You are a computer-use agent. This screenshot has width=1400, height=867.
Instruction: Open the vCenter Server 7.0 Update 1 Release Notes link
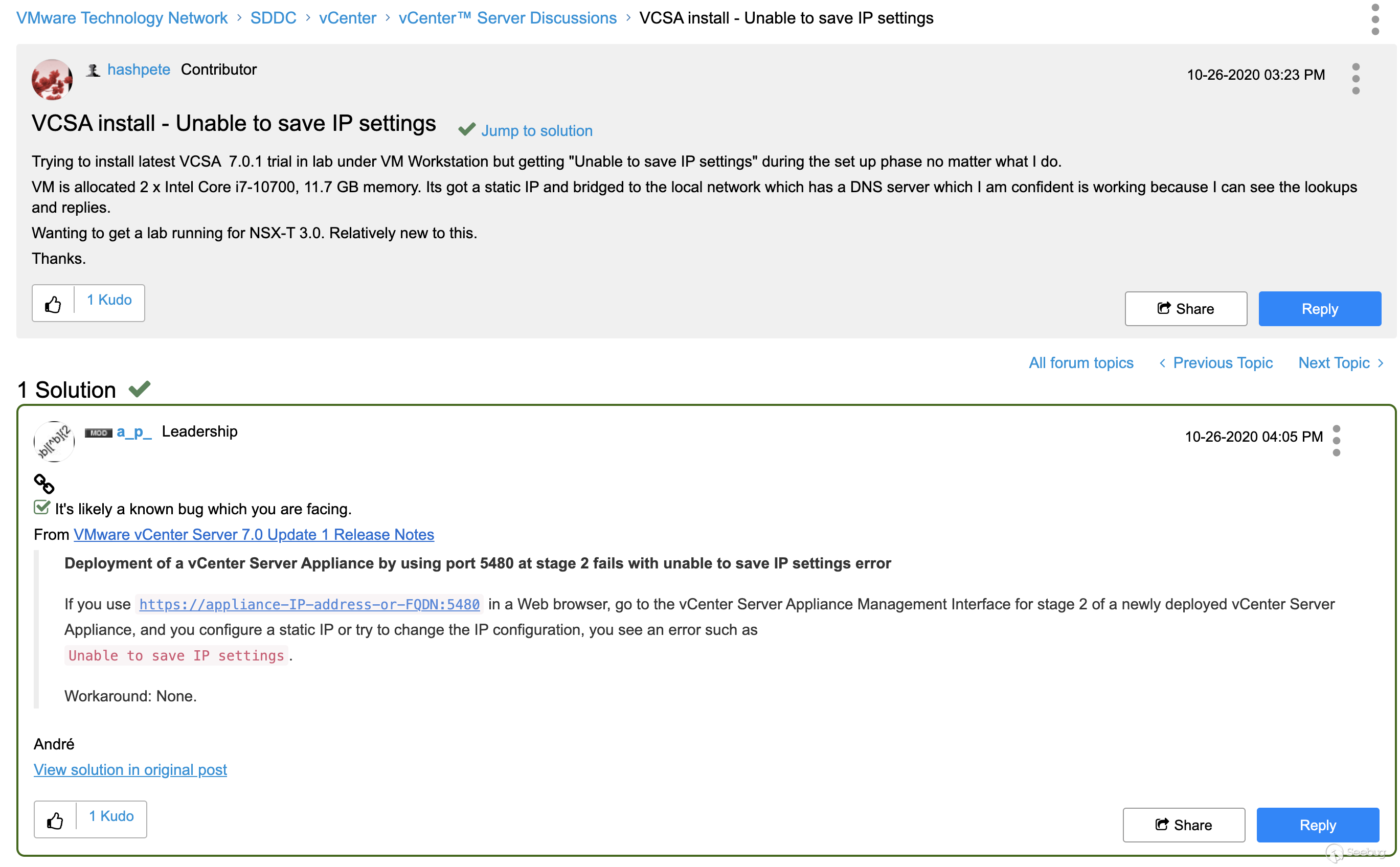coord(254,534)
